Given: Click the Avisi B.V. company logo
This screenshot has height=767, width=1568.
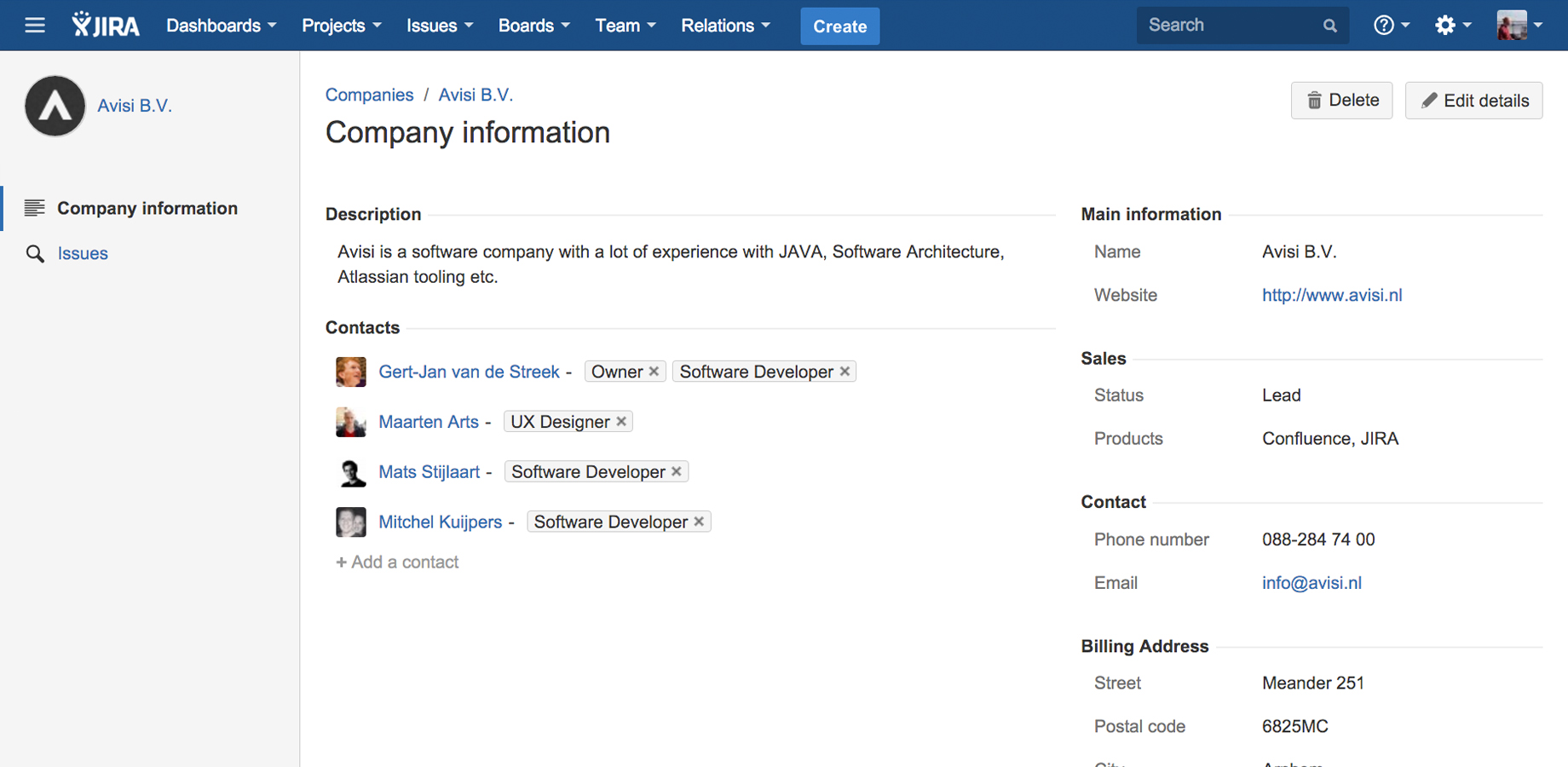Looking at the screenshot, I should click(55, 106).
